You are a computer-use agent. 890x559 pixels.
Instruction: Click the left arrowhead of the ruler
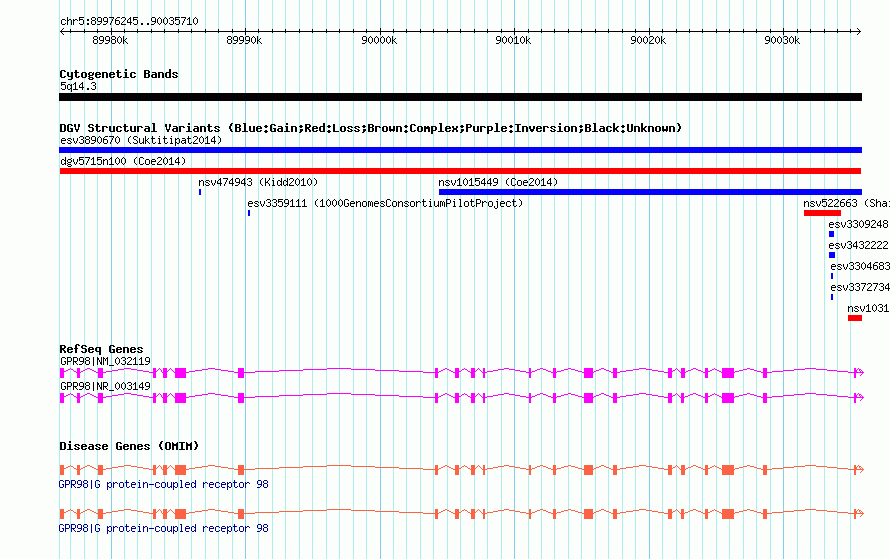(x=62, y=32)
